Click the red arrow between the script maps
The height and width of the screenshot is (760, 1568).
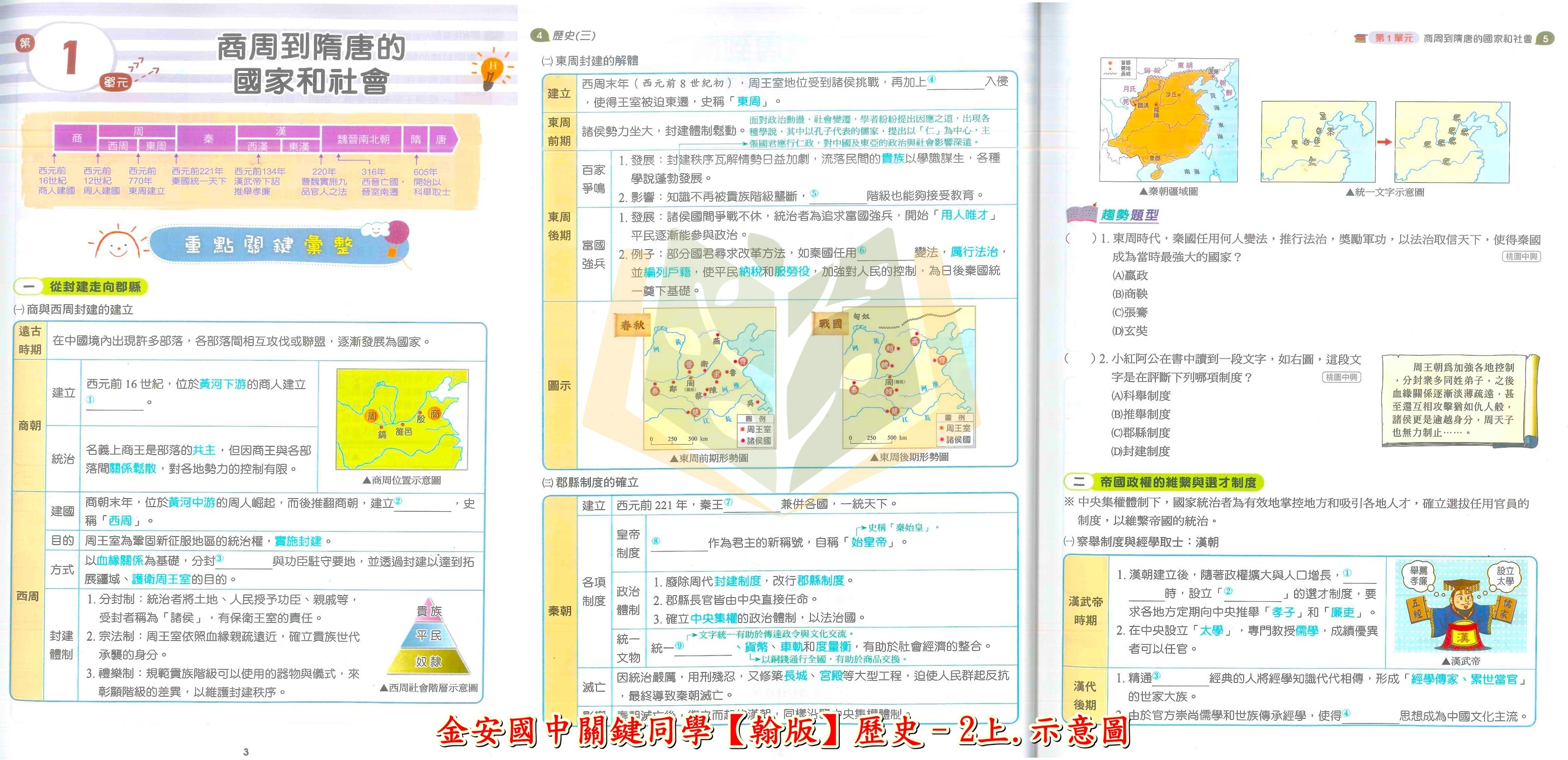(x=1385, y=142)
